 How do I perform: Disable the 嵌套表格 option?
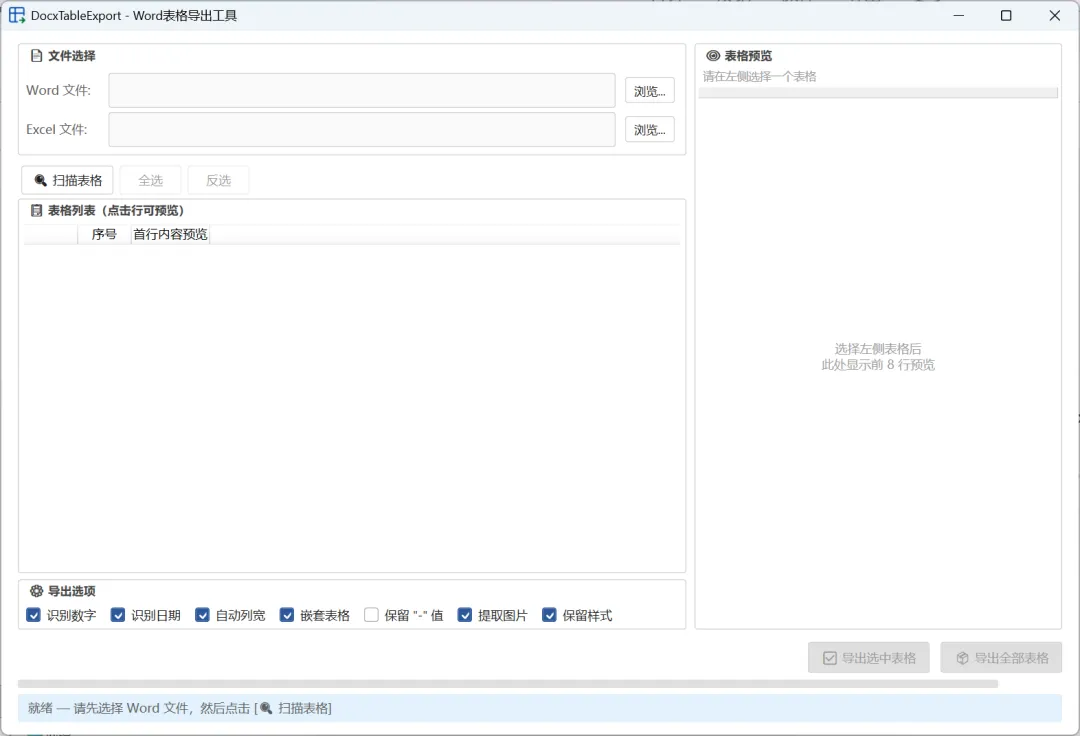coord(287,615)
